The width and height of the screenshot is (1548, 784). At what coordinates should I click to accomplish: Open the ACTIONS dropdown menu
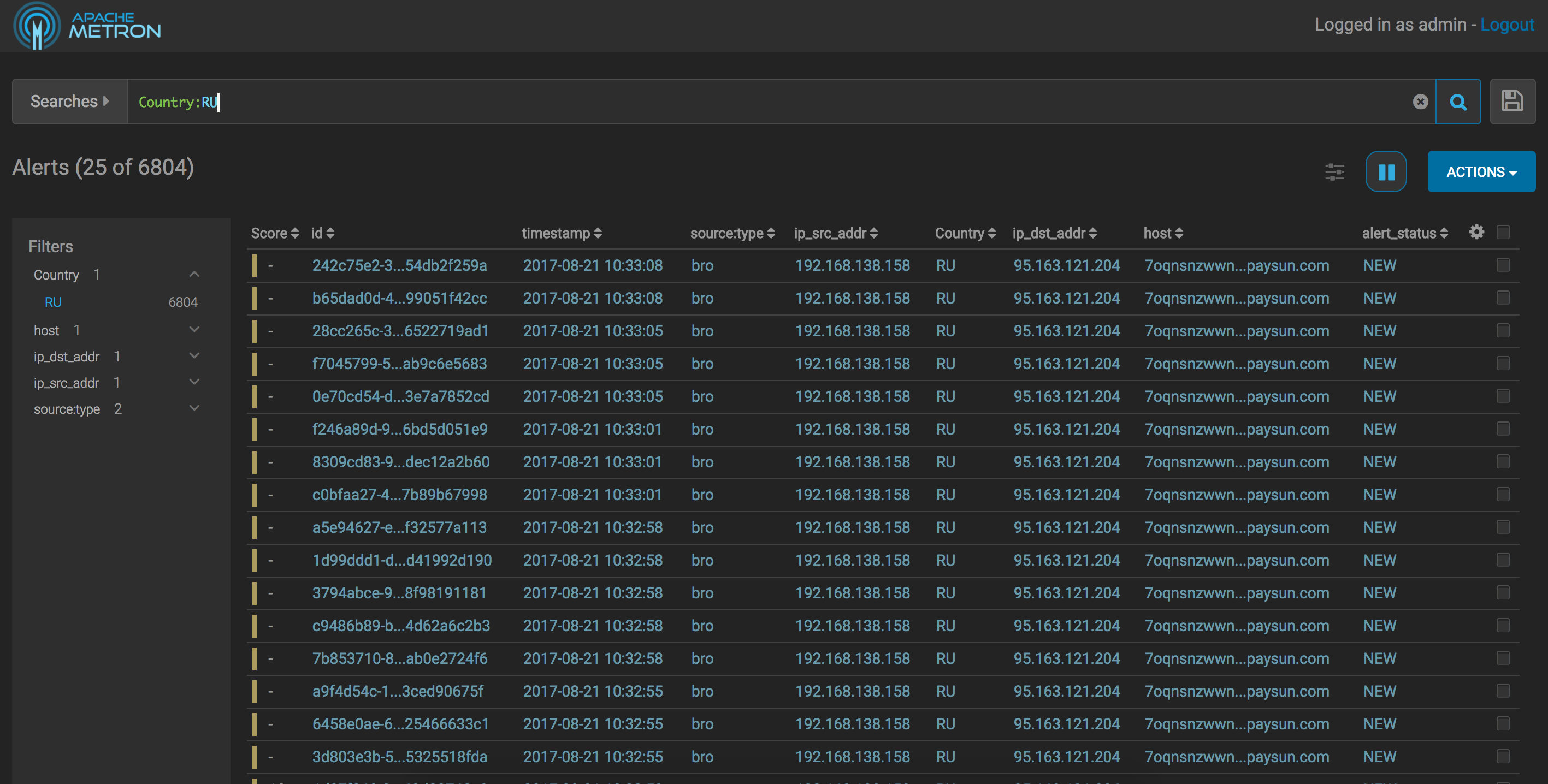coord(1481,172)
